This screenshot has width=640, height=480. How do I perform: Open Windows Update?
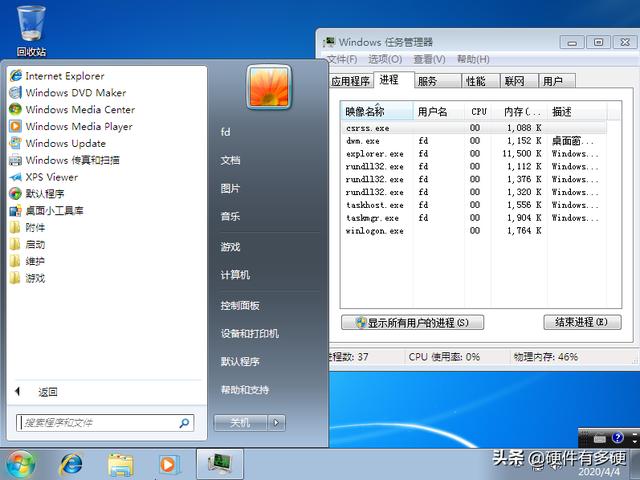[58, 143]
